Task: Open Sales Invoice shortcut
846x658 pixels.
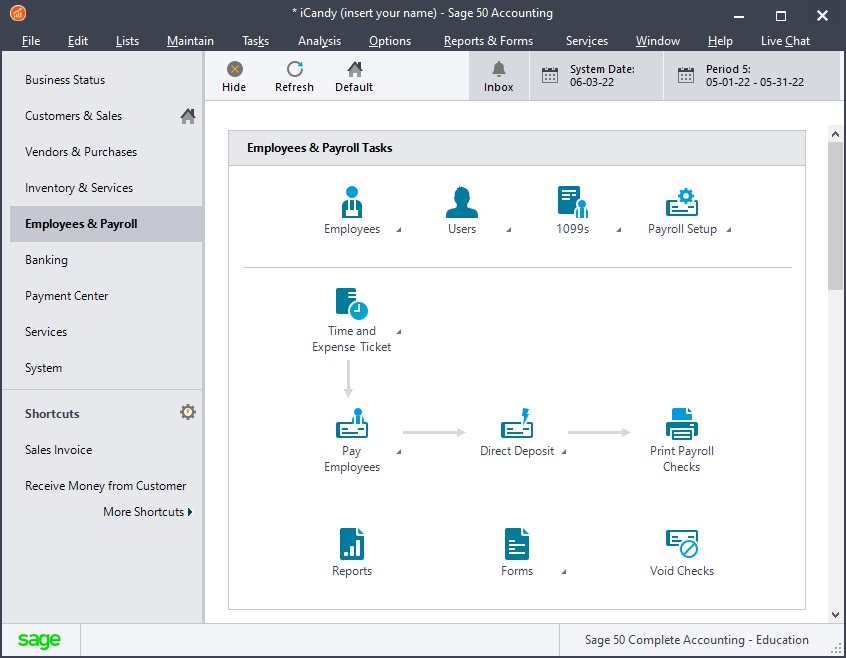Action: 58,450
